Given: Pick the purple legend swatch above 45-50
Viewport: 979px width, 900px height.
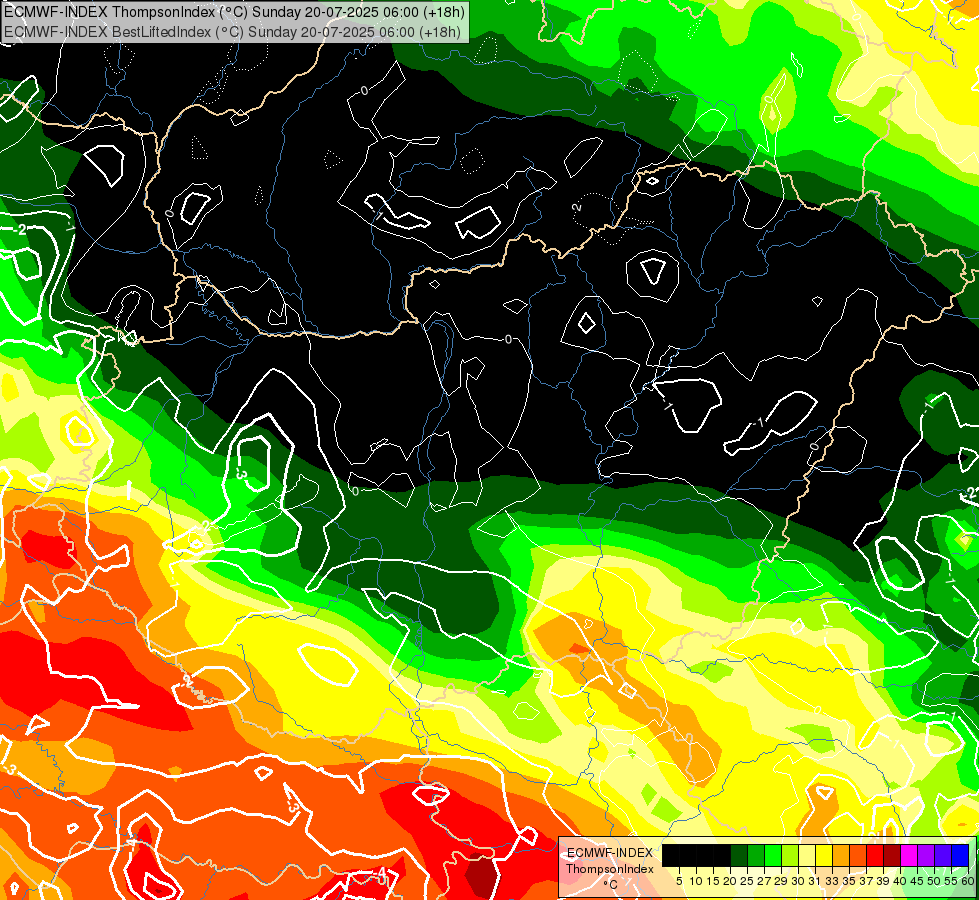Looking at the screenshot, I should (x=925, y=856).
